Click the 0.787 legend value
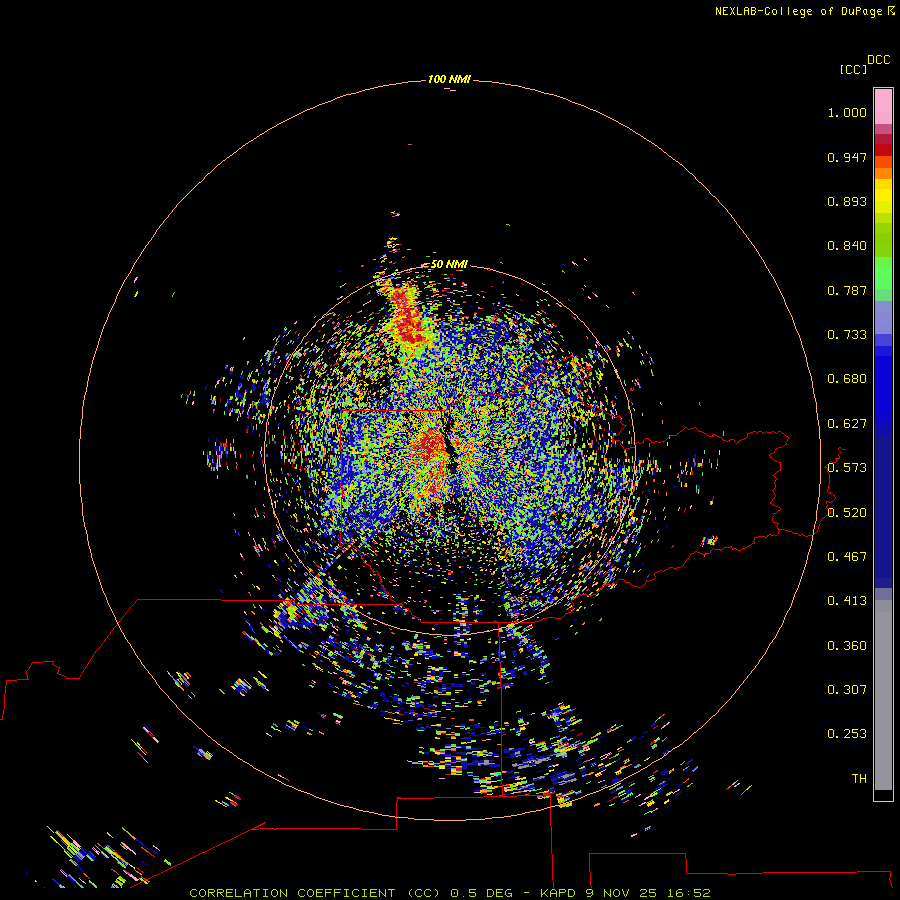The width and height of the screenshot is (900, 900). pyautogui.click(x=847, y=290)
